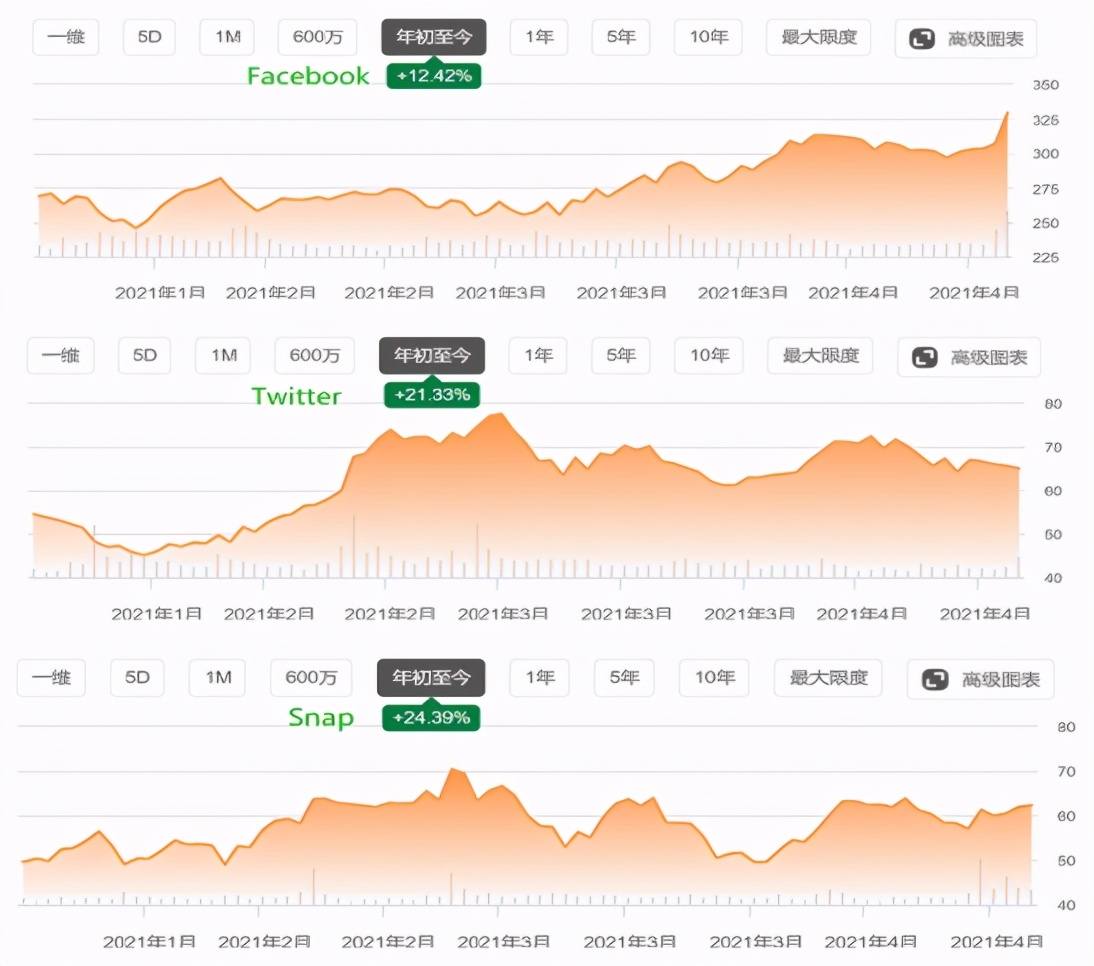This screenshot has width=1094, height=966.
Task: Click the price peak at the Facebook chart's right end
Action: [1007, 114]
